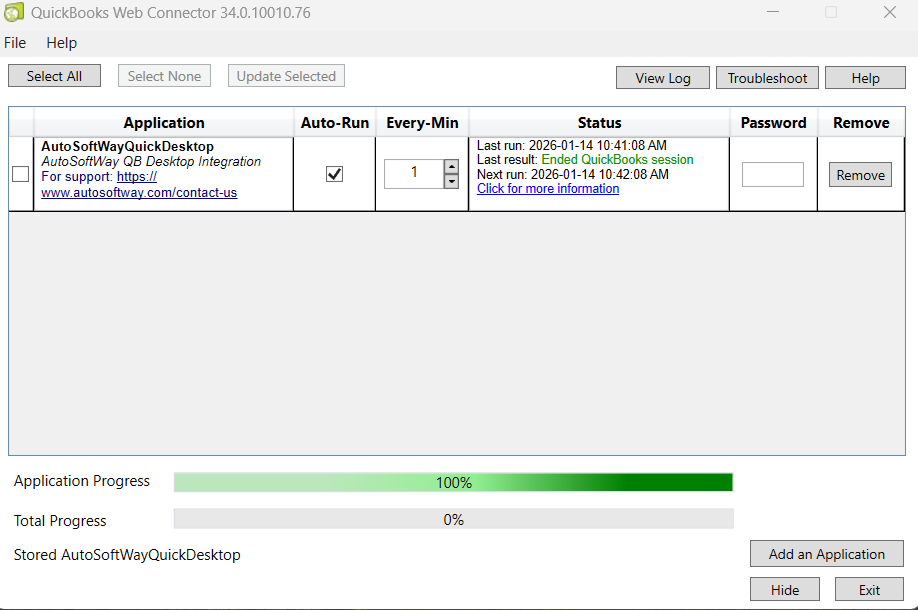Open the Help menu
The height and width of the screenshot is (610, 918).
tap(61, 43)
